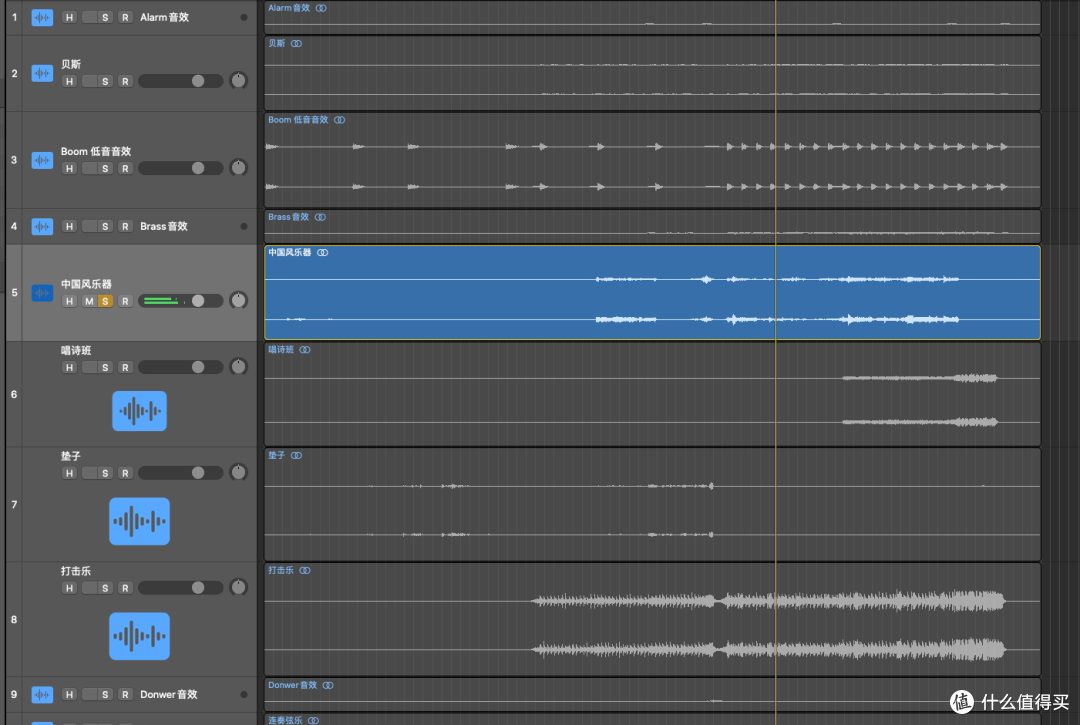Click track name text '打击乐' in header

click(x=76, y=571)
